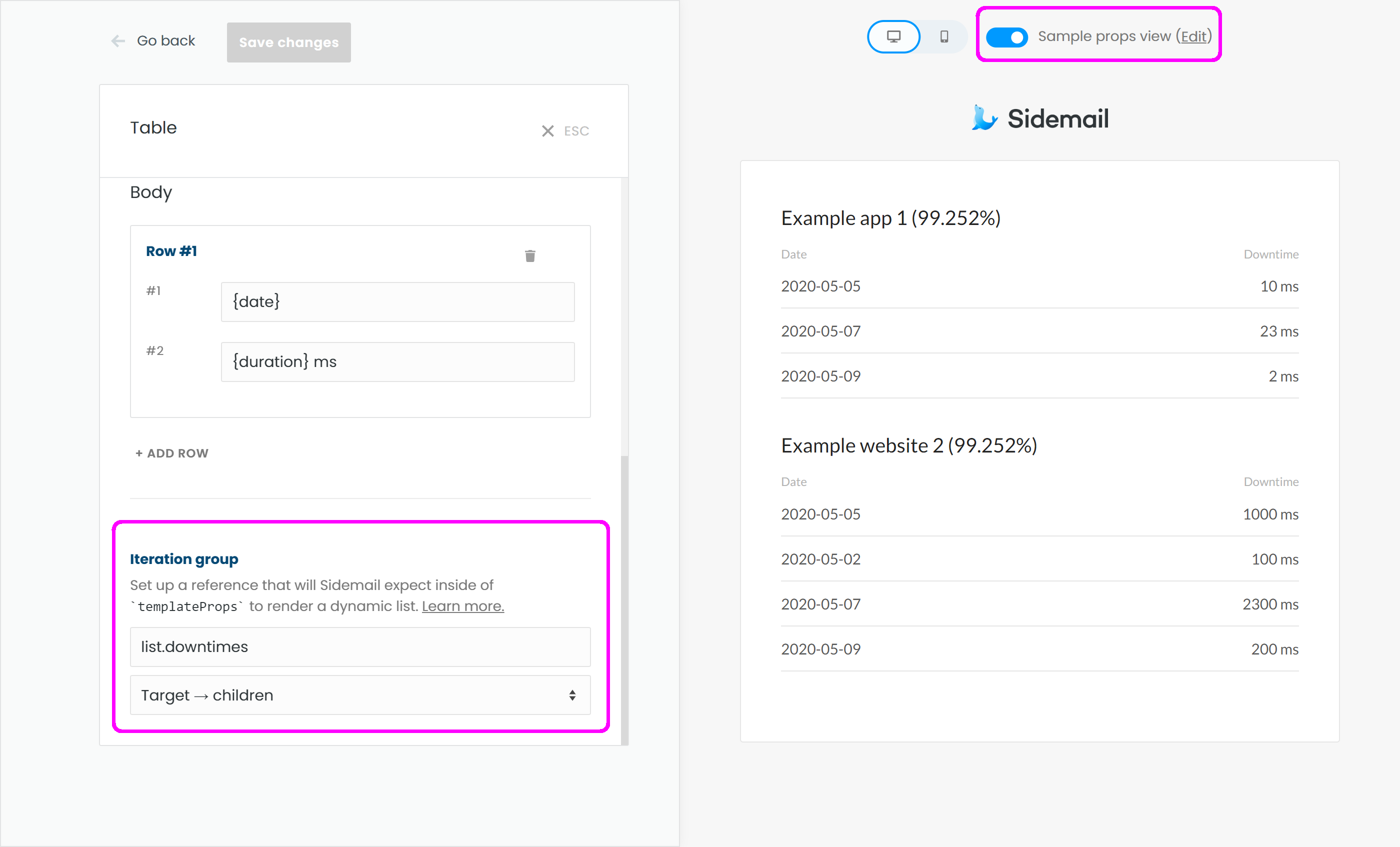Switch to desktop preview icon
The width and height of the screenshot is (1400, 847).
click(x=894, y=37)
